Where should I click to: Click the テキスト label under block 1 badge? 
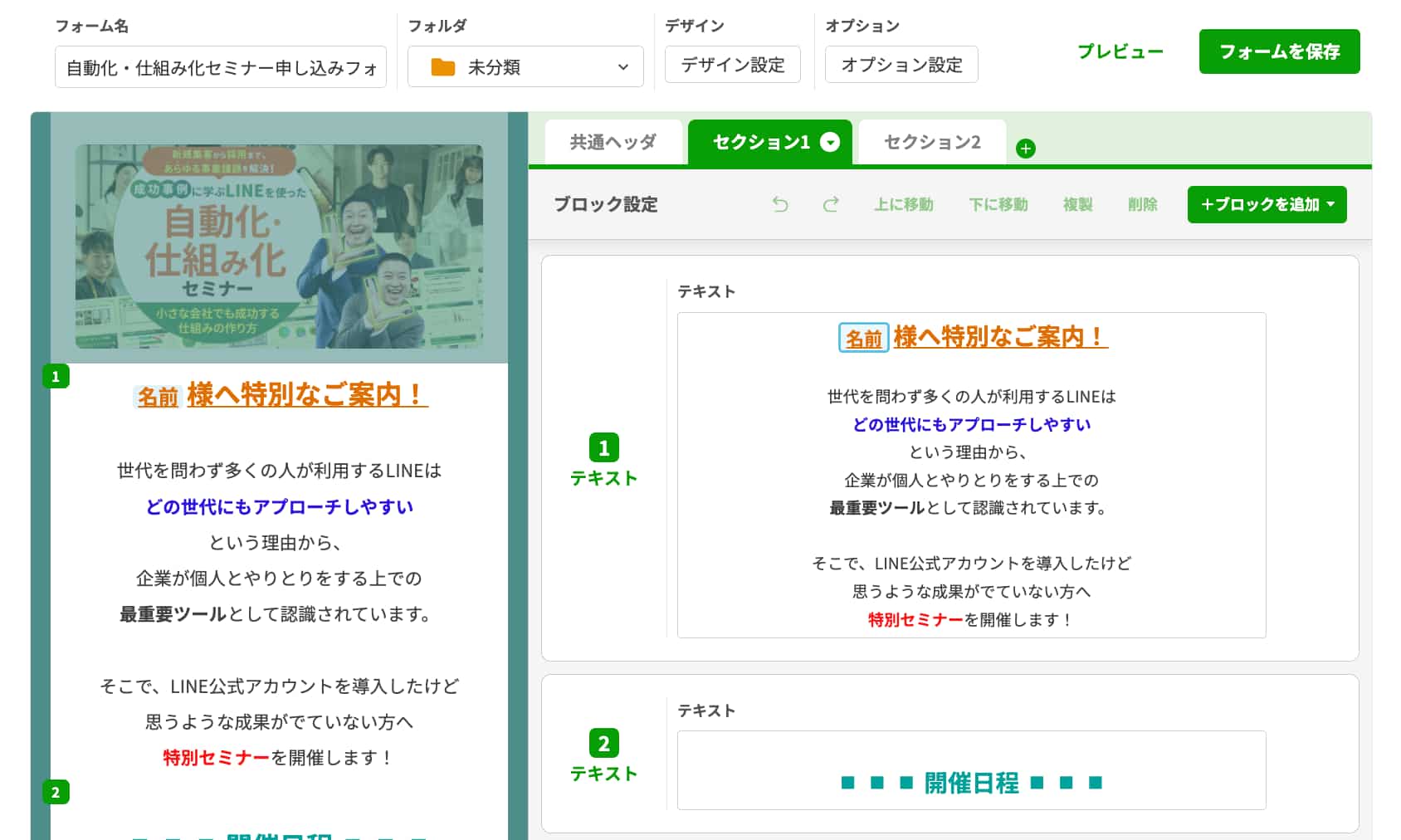coord(603,478)
